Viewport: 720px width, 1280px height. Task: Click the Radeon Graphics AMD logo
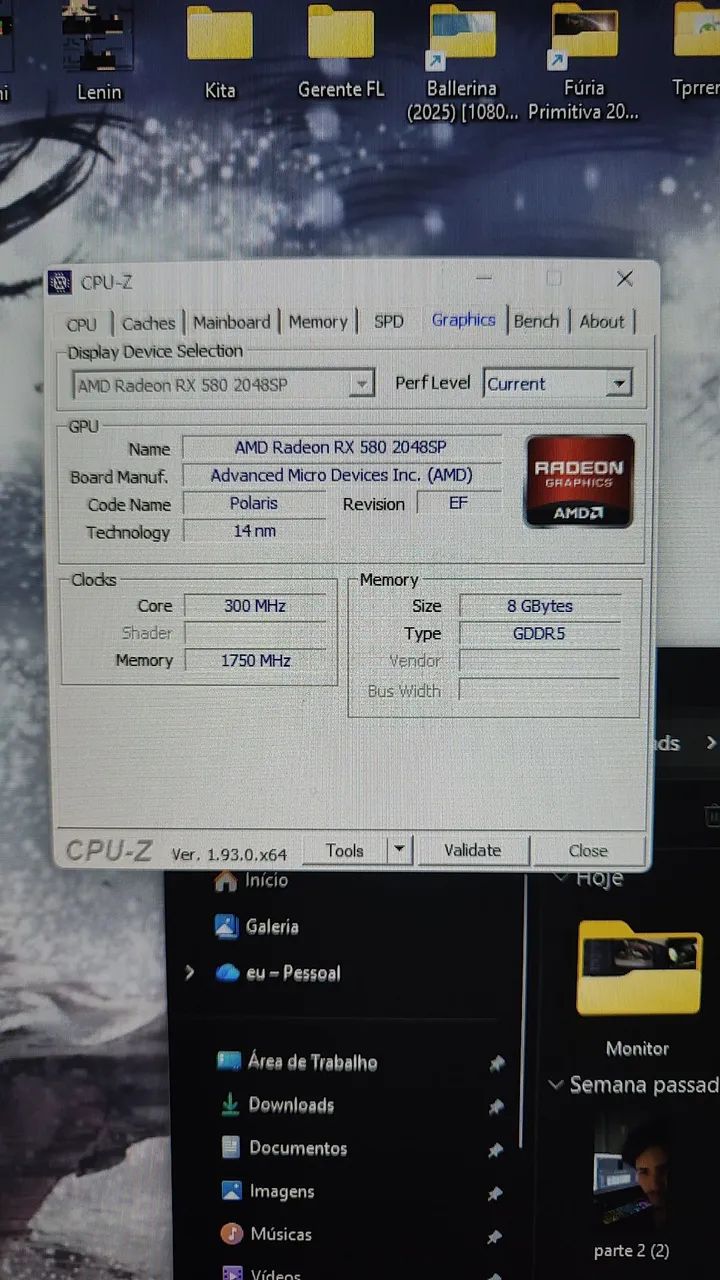pyautogui.click(x=580, y=481)
